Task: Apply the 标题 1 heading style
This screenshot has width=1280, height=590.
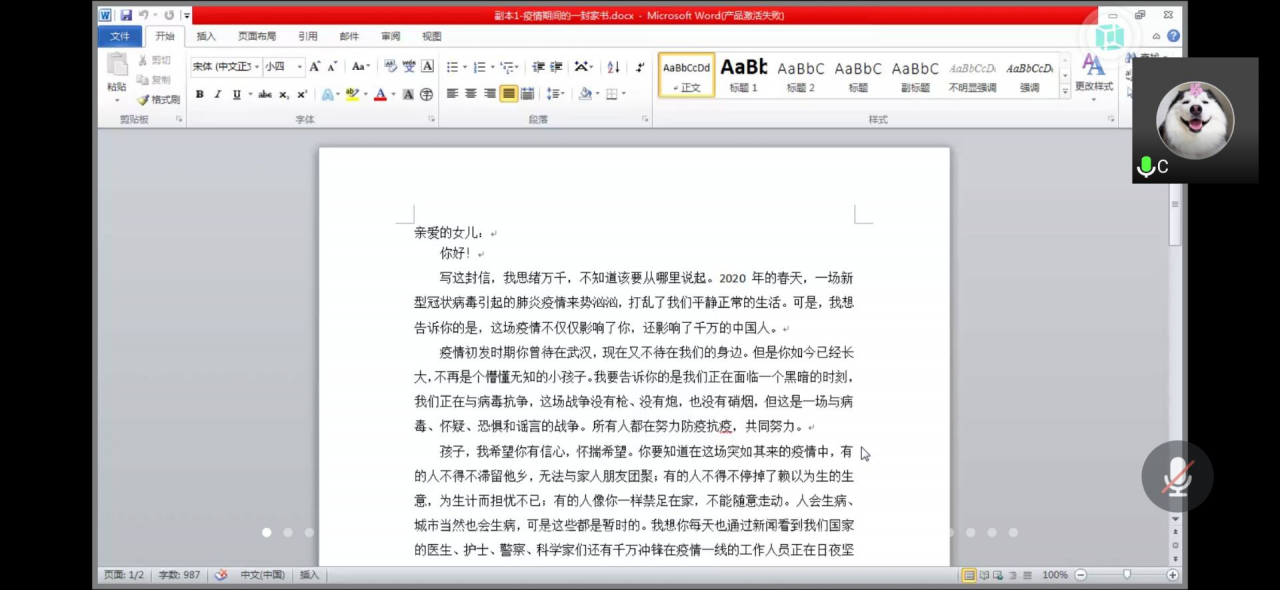Action: pyautogui.click(x=743, y=75)
